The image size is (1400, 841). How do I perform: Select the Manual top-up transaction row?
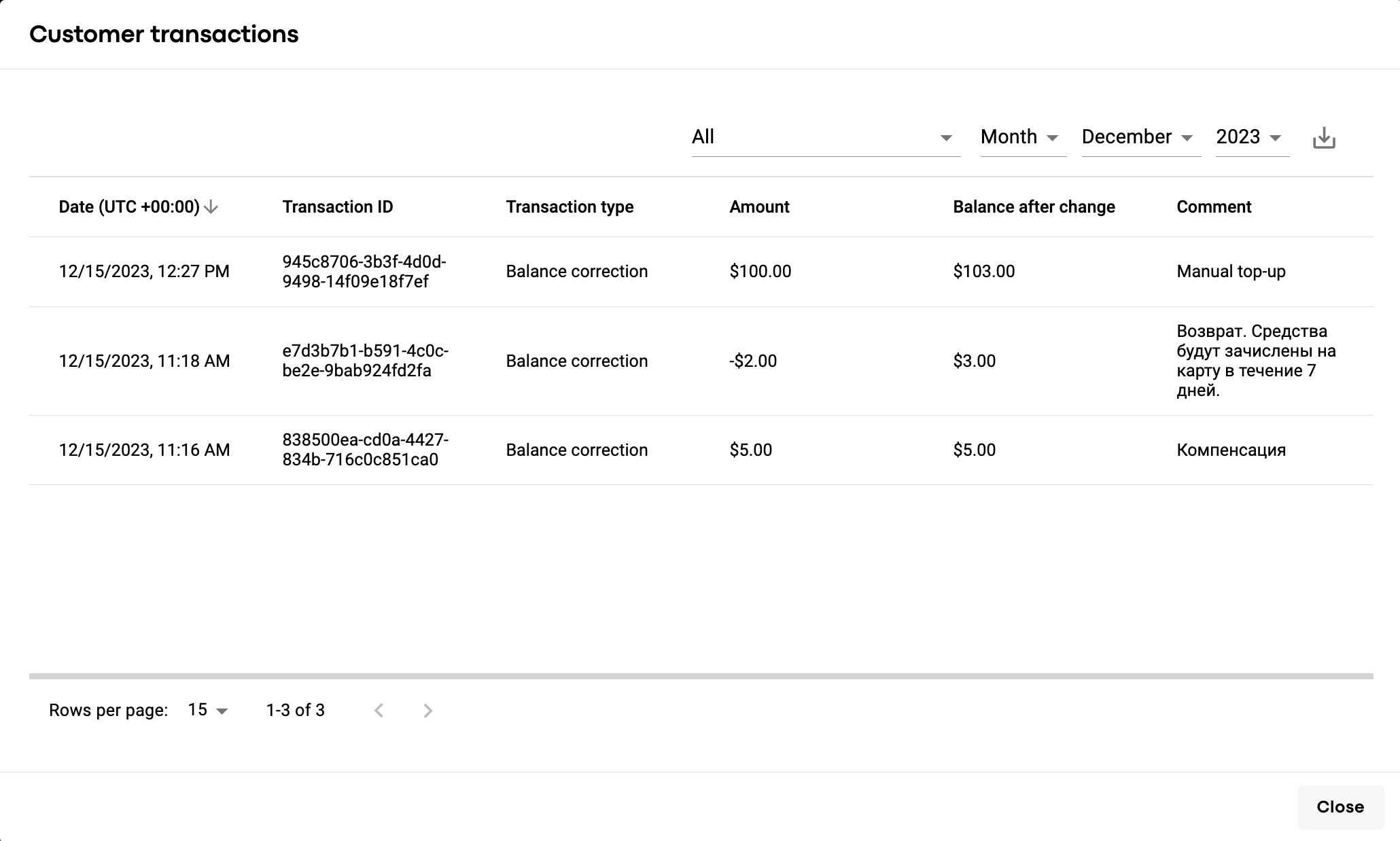click(x=1231, y=272)
